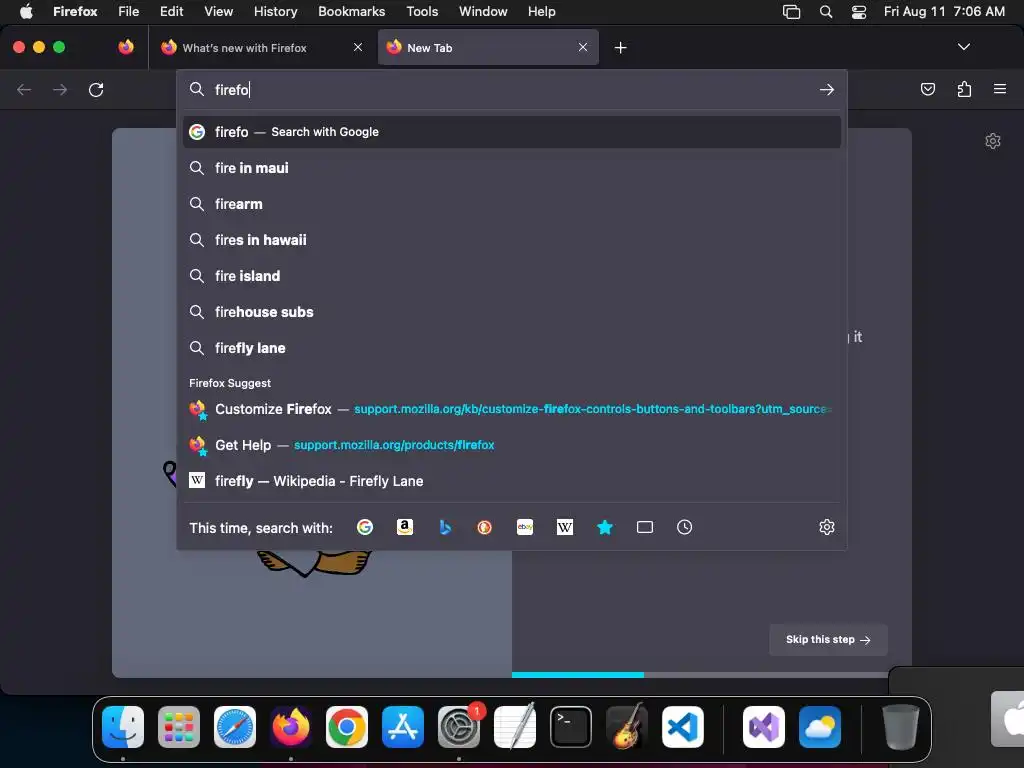1024x768 pixels.
Task: Switch to What's new with Firefox tab
Action: point(262,48)
